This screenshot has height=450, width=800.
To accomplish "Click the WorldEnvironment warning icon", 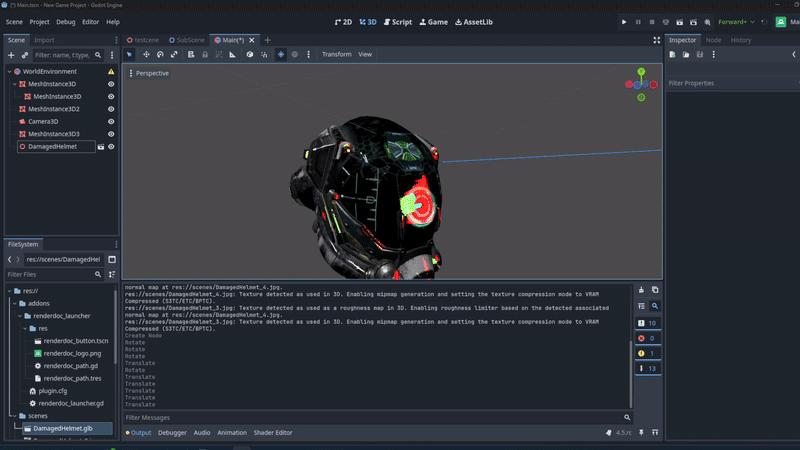I will (111, 72).
